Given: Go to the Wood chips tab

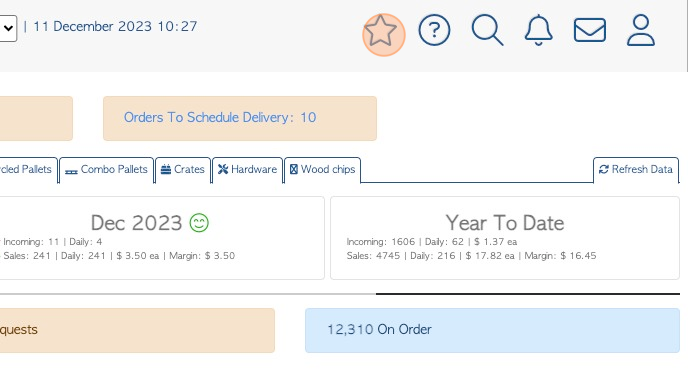Looking at the screenshot, I should [322, 170].
